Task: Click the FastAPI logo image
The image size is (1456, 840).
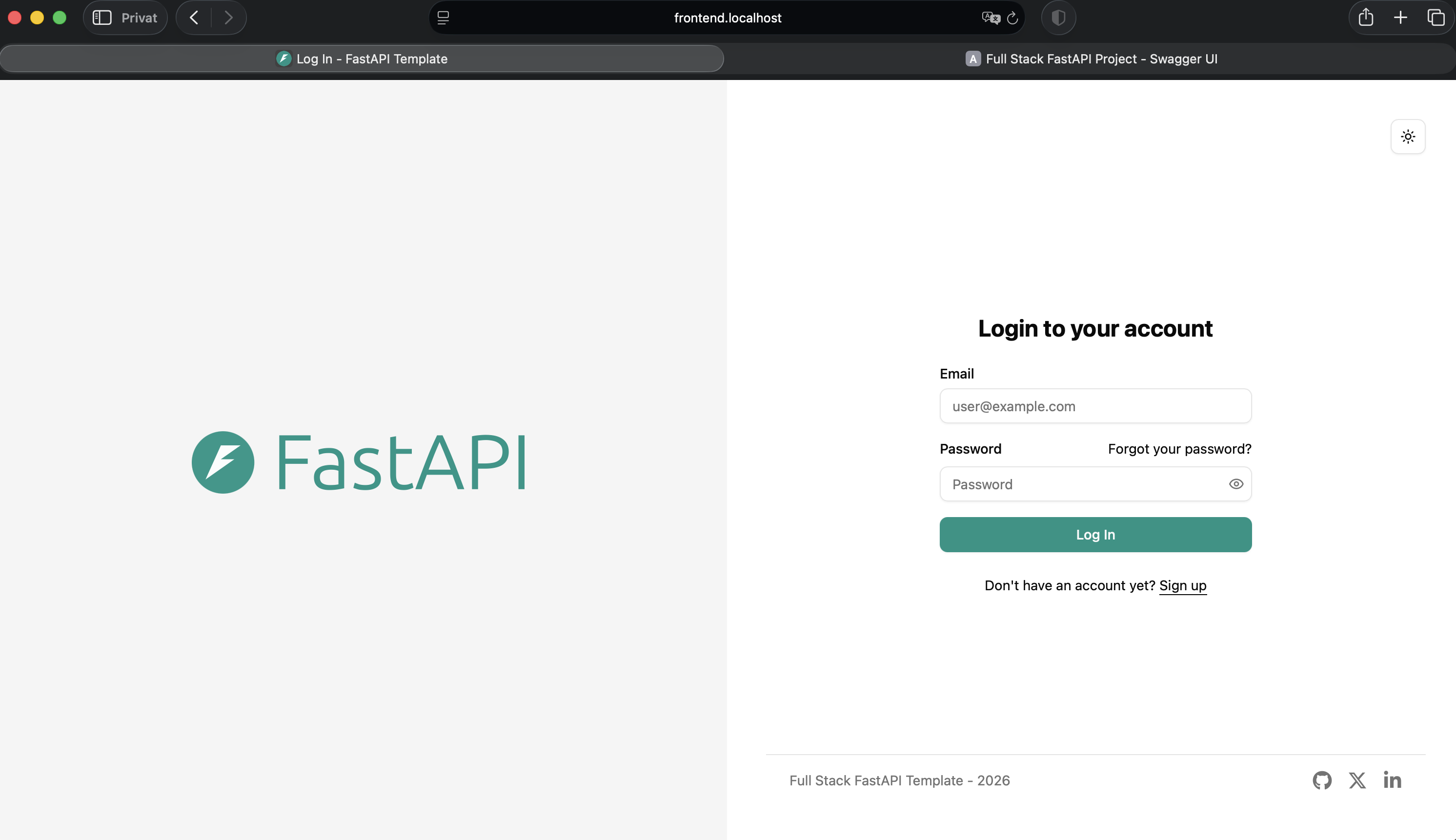Action: 358,462
